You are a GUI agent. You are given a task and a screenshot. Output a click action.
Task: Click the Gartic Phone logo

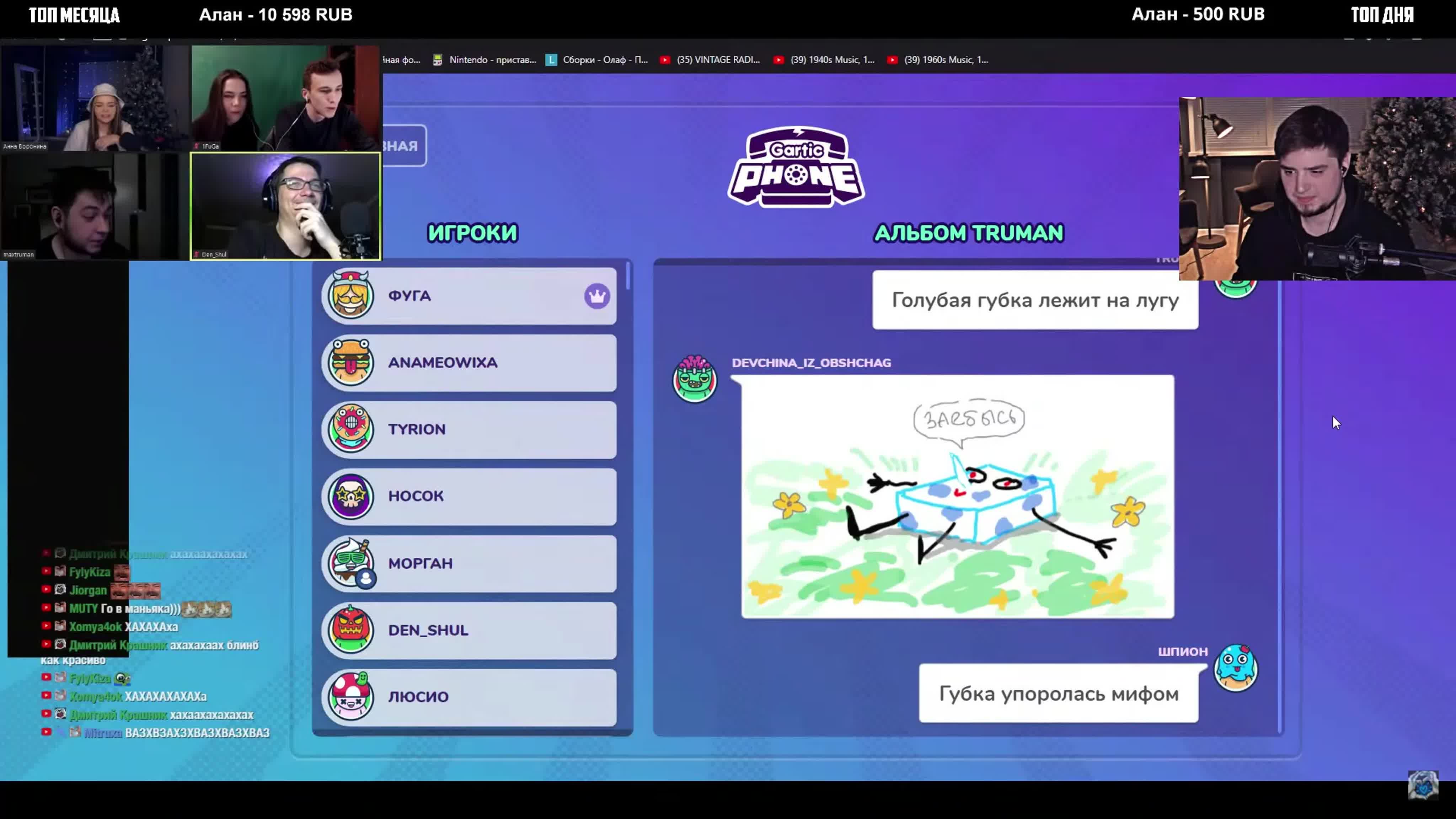[x=796, y=167]
